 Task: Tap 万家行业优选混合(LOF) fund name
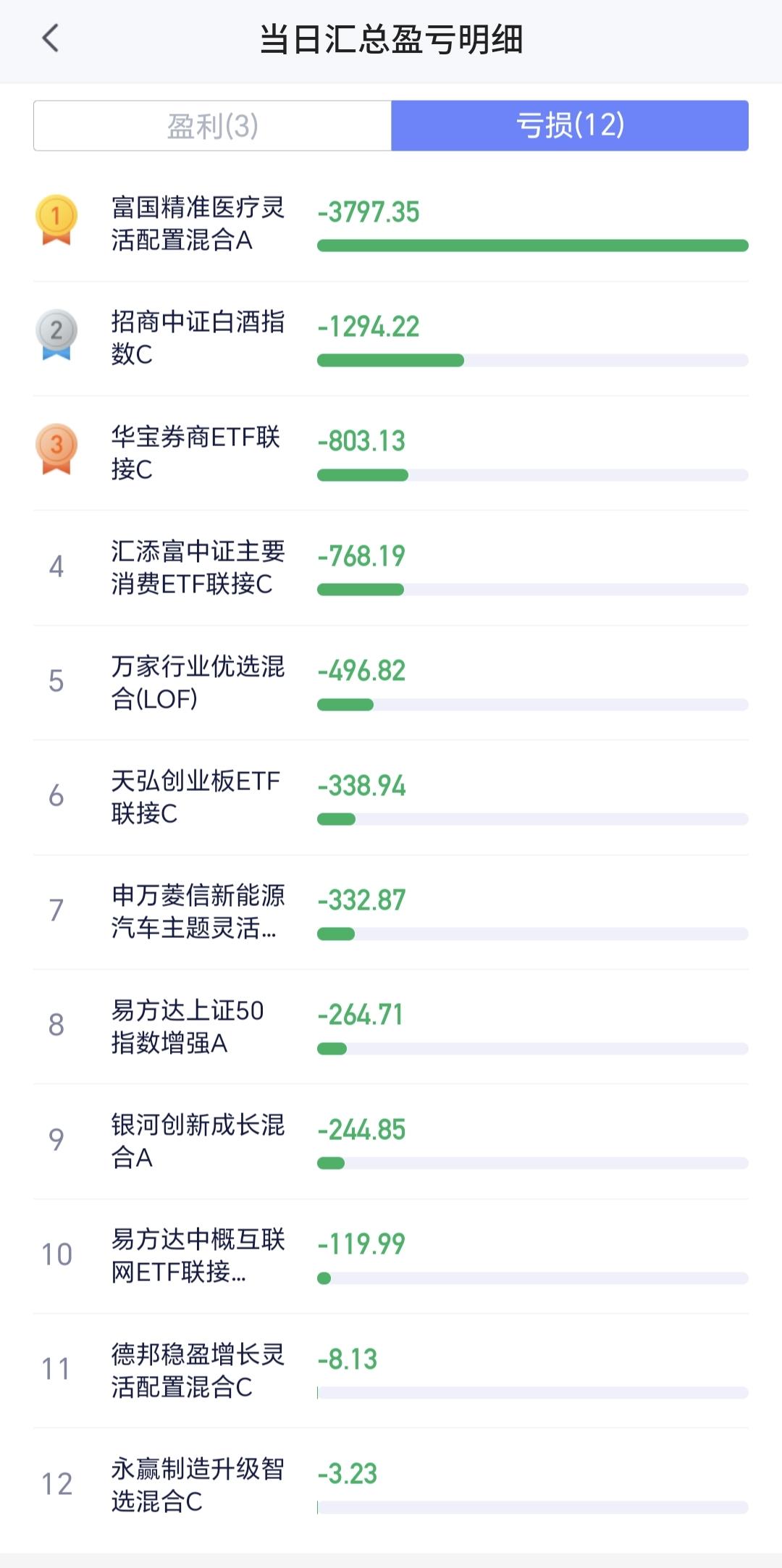pyautogui.click(x=197, y=682)
